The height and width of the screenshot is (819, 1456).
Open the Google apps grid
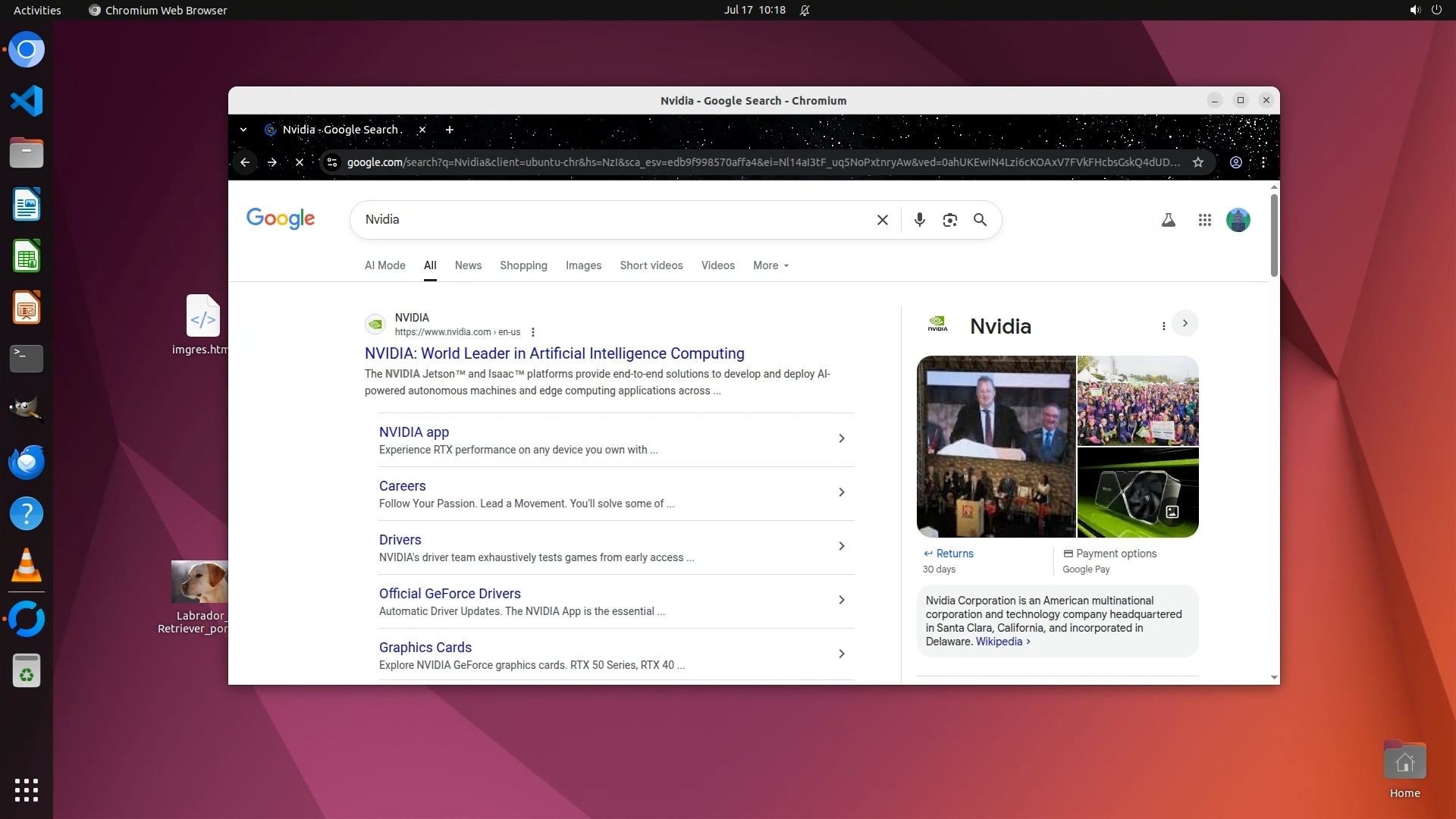click(x=1204, y=220)
